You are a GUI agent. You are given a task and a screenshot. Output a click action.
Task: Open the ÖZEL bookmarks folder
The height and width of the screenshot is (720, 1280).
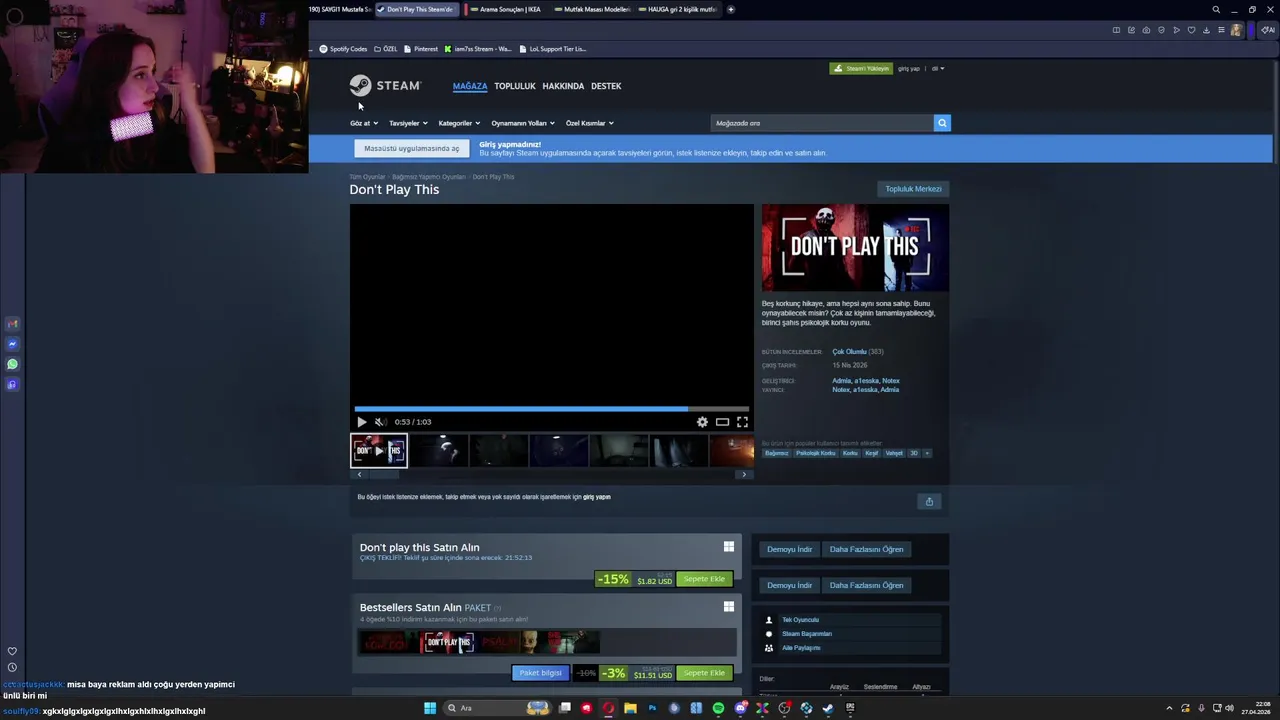[x=385, y=49]
